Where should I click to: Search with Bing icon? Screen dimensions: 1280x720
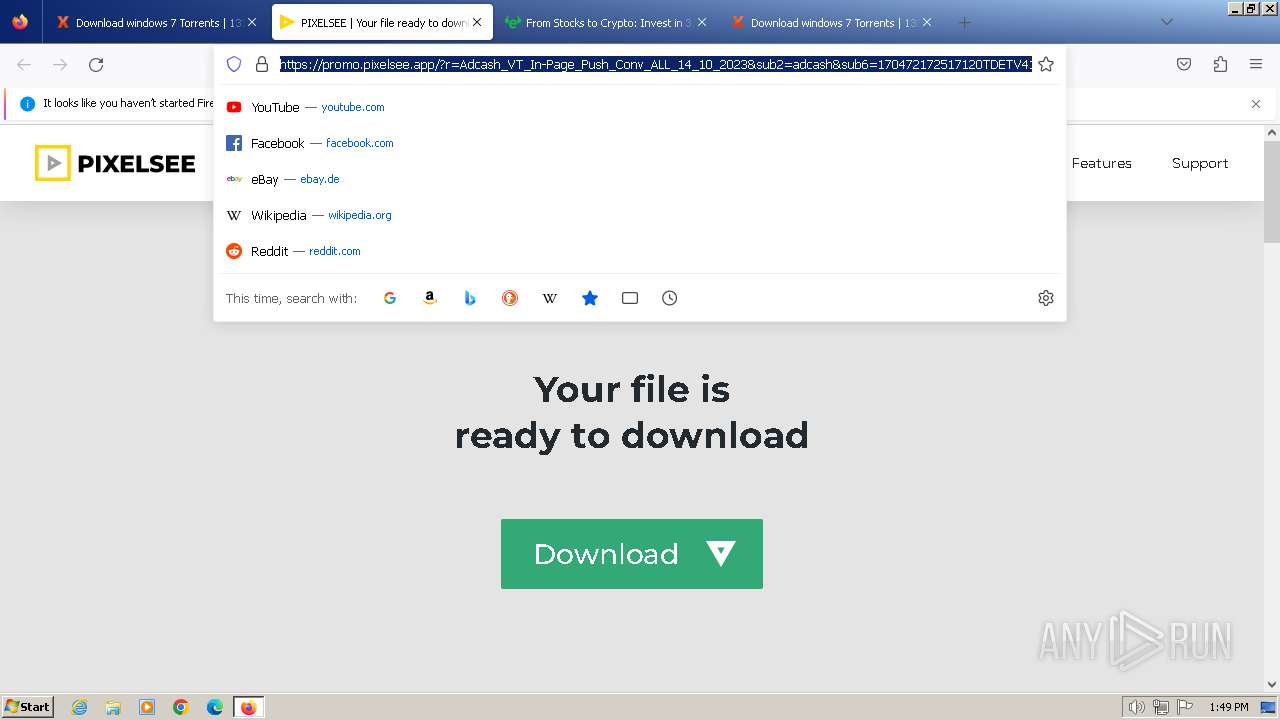point(470,298)
